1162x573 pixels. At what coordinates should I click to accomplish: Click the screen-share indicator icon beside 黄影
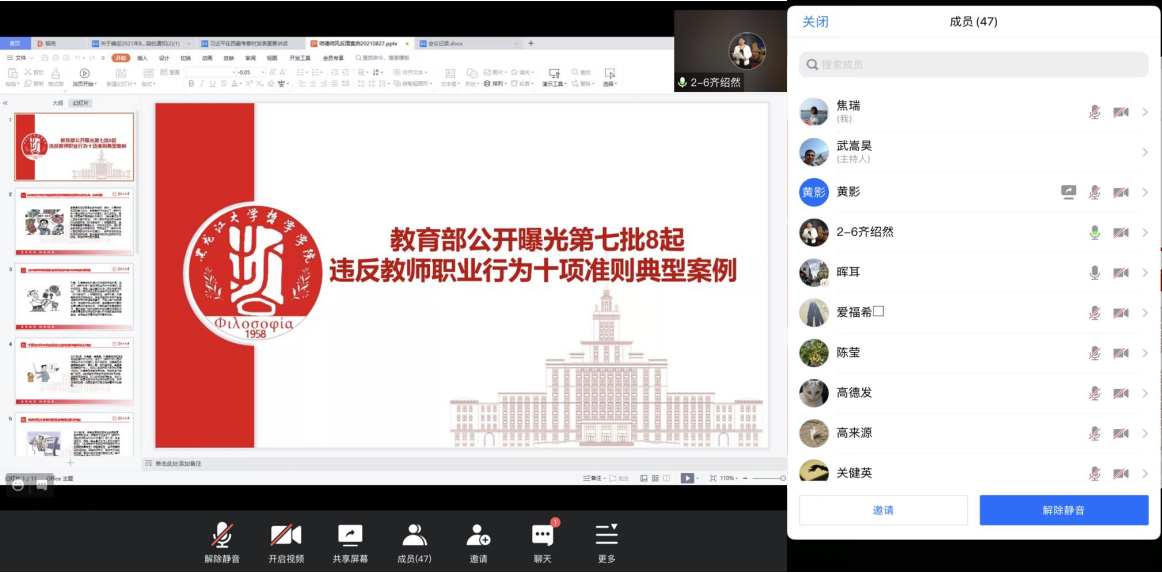[1069, 192]
